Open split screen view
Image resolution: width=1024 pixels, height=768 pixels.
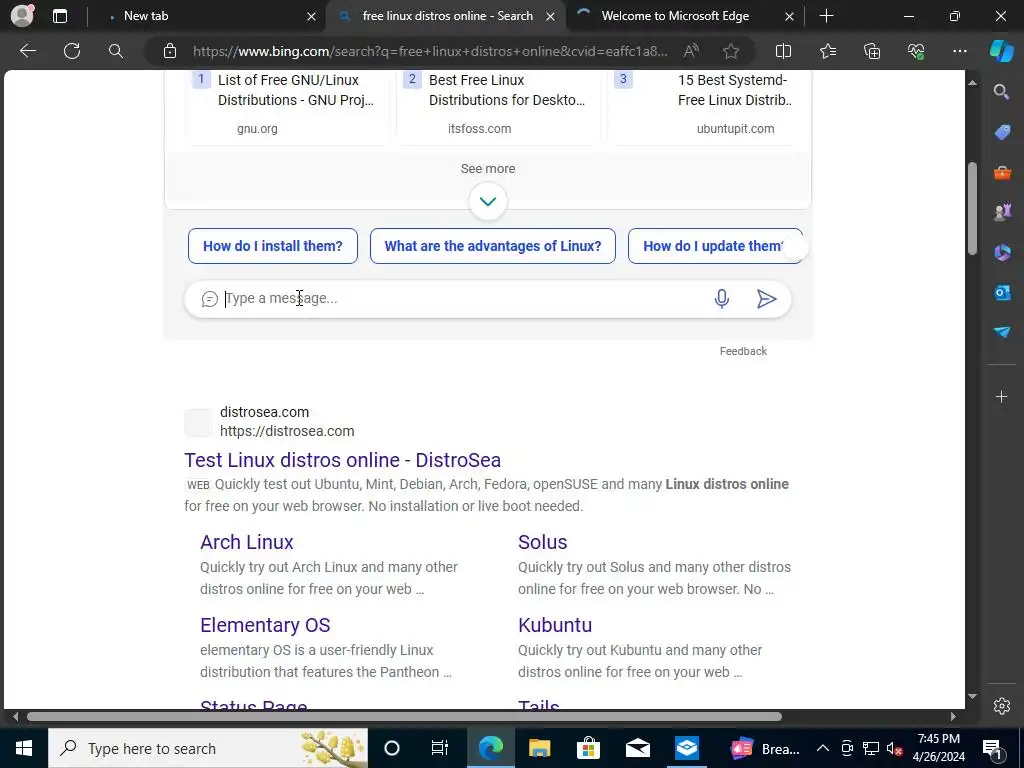[x=783, y=51]
